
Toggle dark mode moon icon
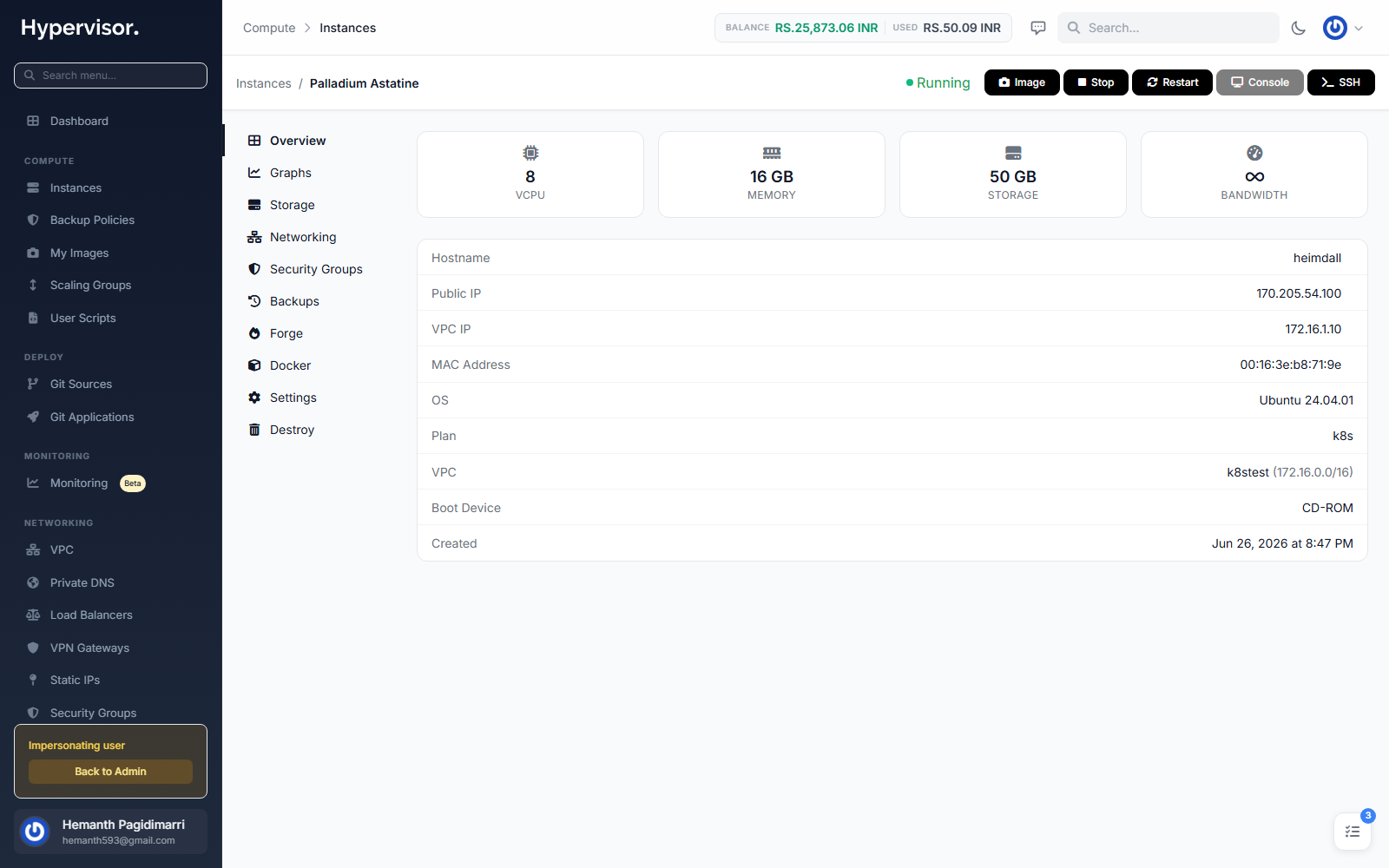(x=1299, y=28)
